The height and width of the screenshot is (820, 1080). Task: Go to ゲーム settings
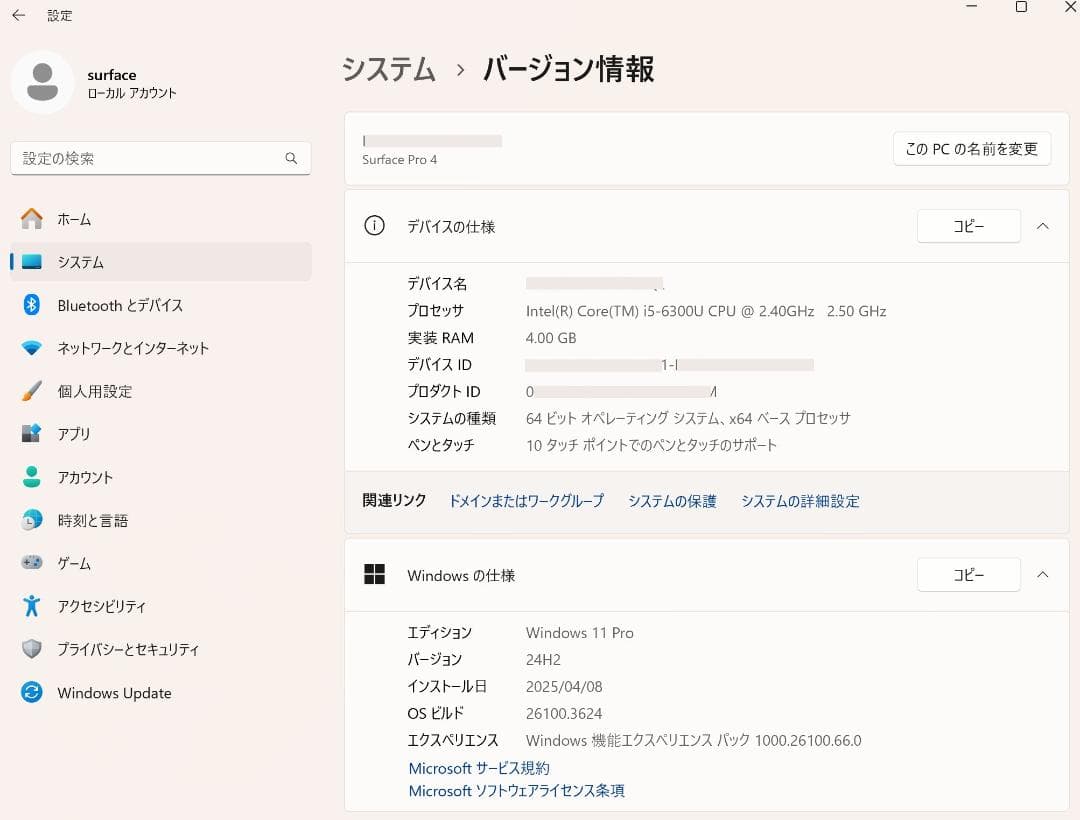(161, 563)
